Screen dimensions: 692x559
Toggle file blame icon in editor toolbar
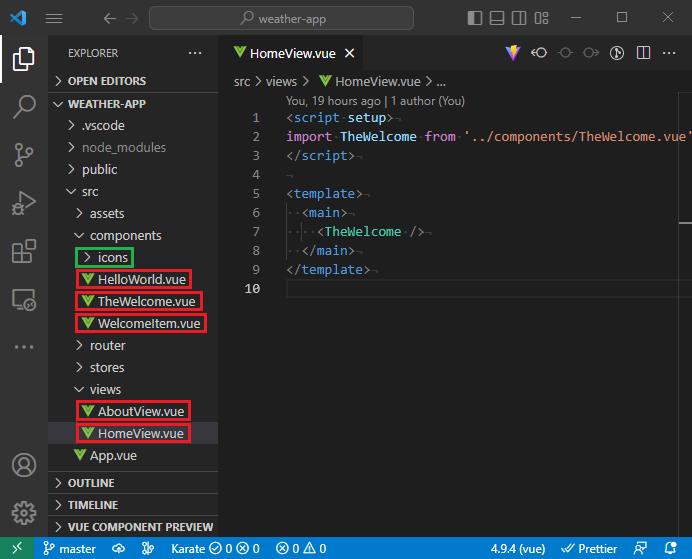(x=617, y=53)
